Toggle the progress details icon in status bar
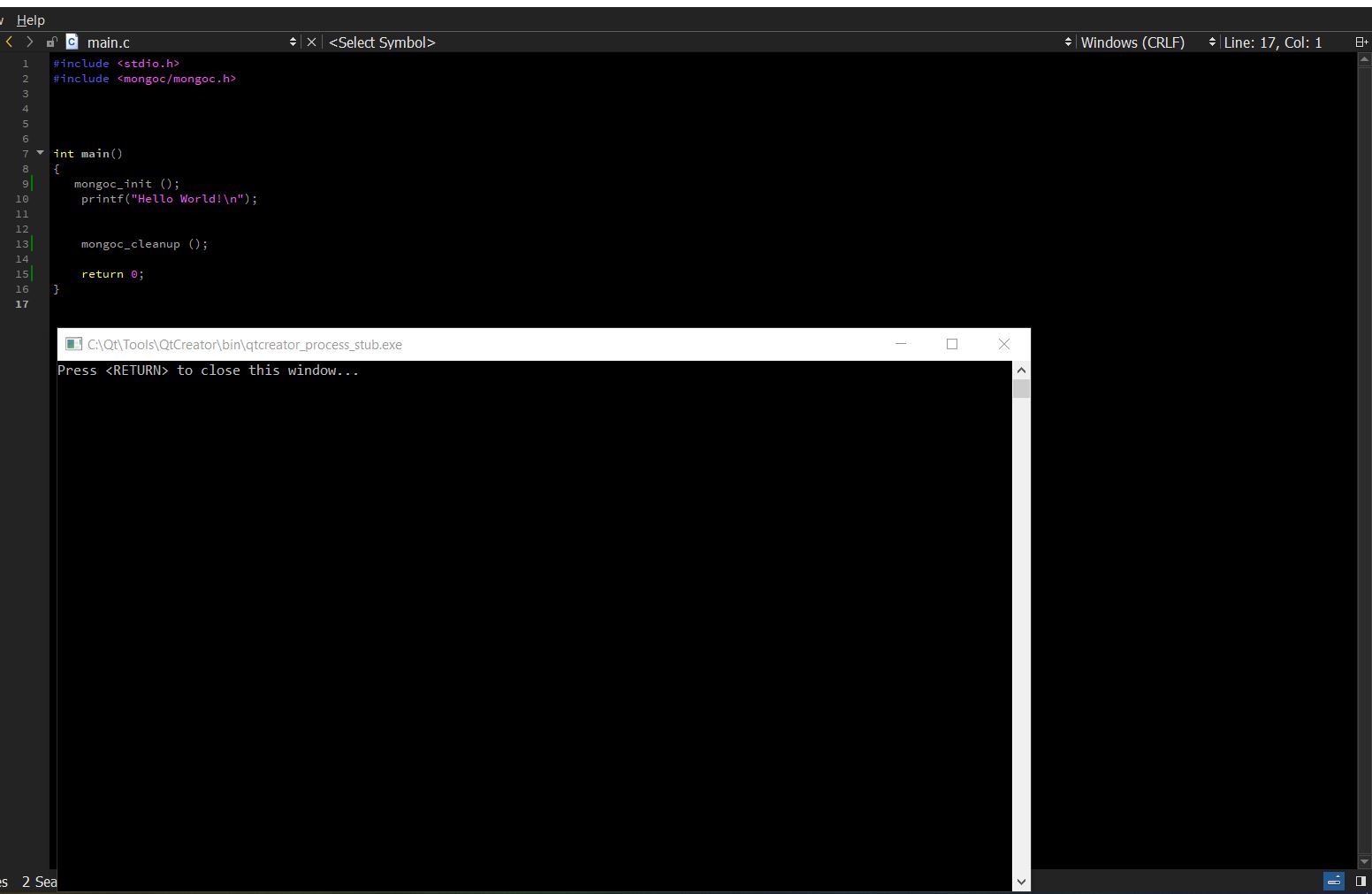This screenshot has width=1372, height=894. pyautogui.click(x=1333, y=881)
